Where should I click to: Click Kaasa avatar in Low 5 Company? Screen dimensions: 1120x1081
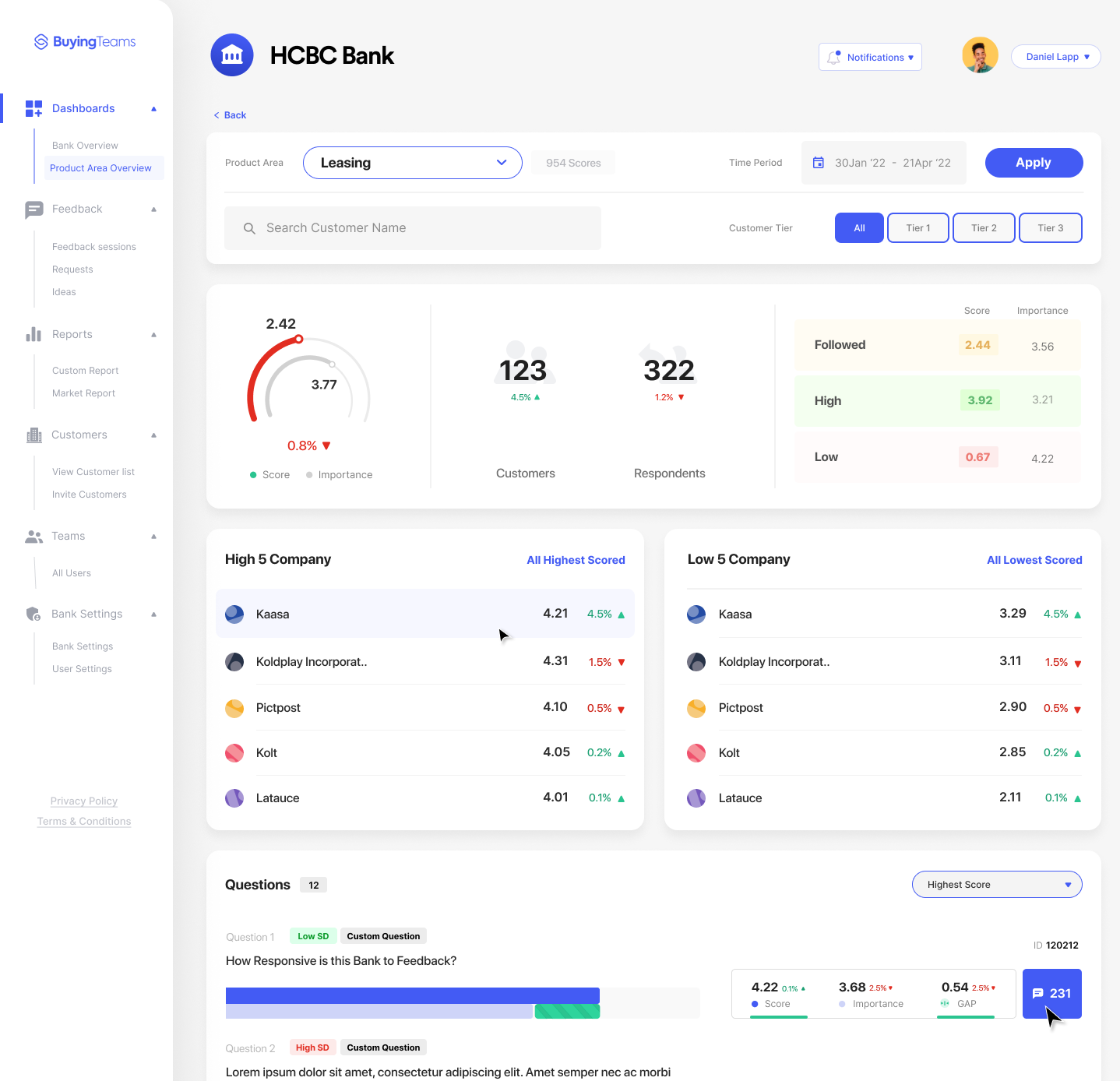[x=696, y=614]
